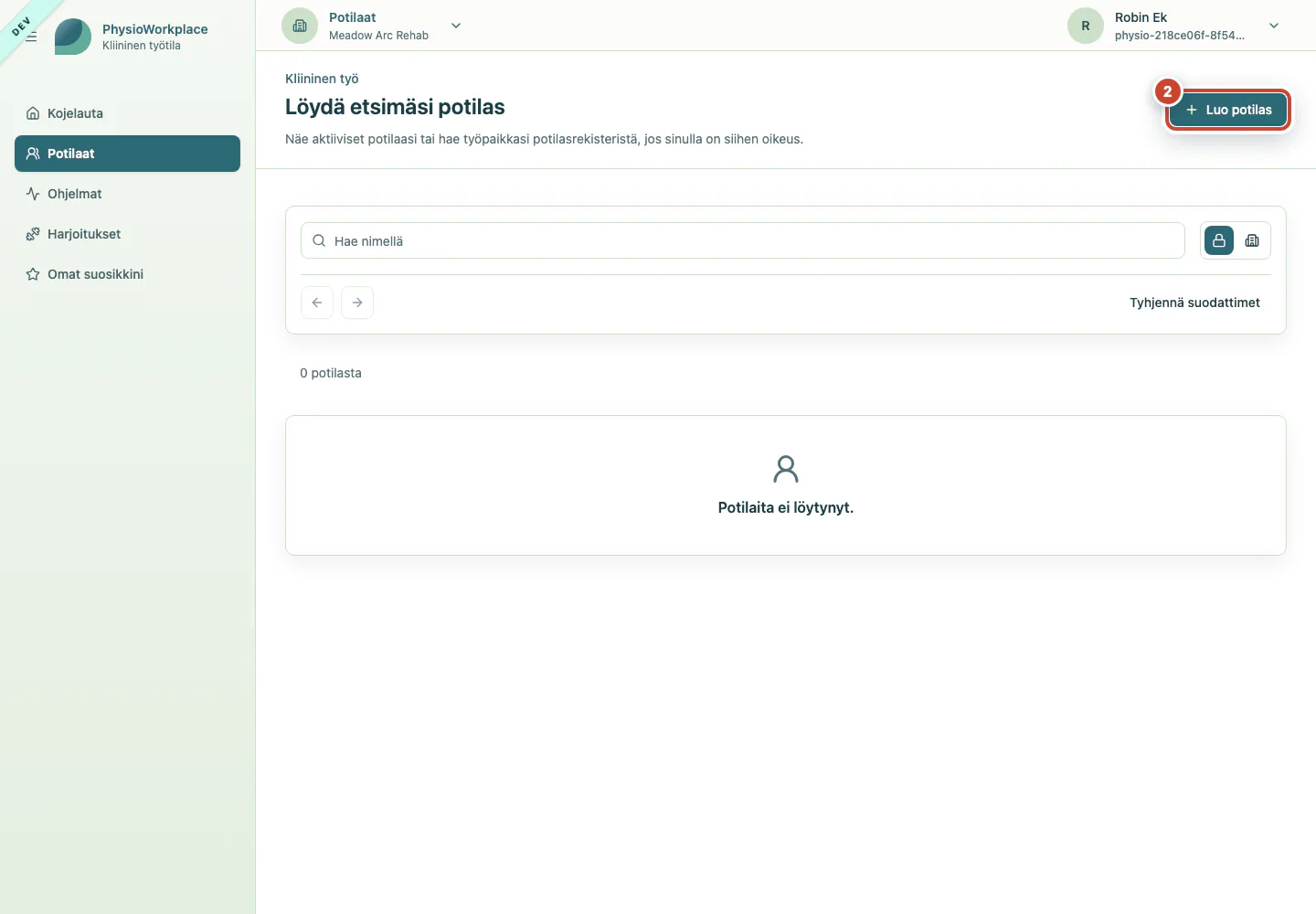Screen dimensions: 1316x914
Task: Open Ohjelmat in the sidebar
Action: 127,194
